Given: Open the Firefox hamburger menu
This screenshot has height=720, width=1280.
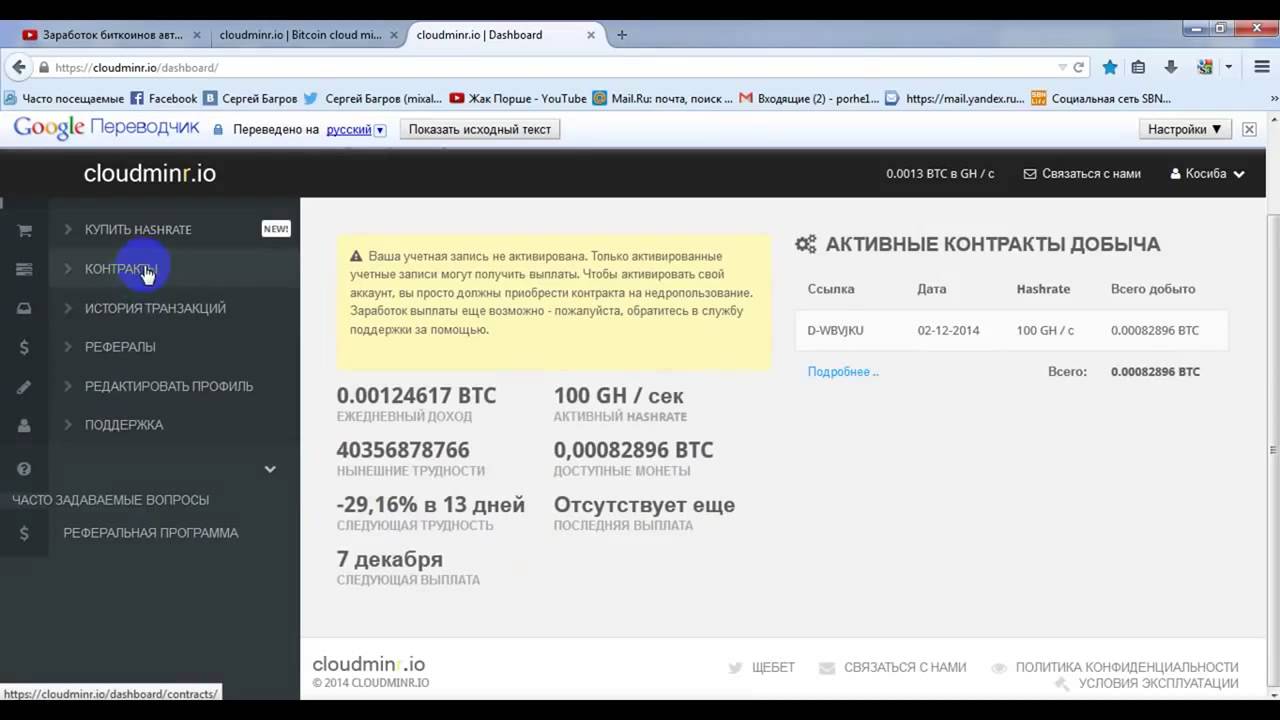Looking at the screenshot, I should point(1261,67).
